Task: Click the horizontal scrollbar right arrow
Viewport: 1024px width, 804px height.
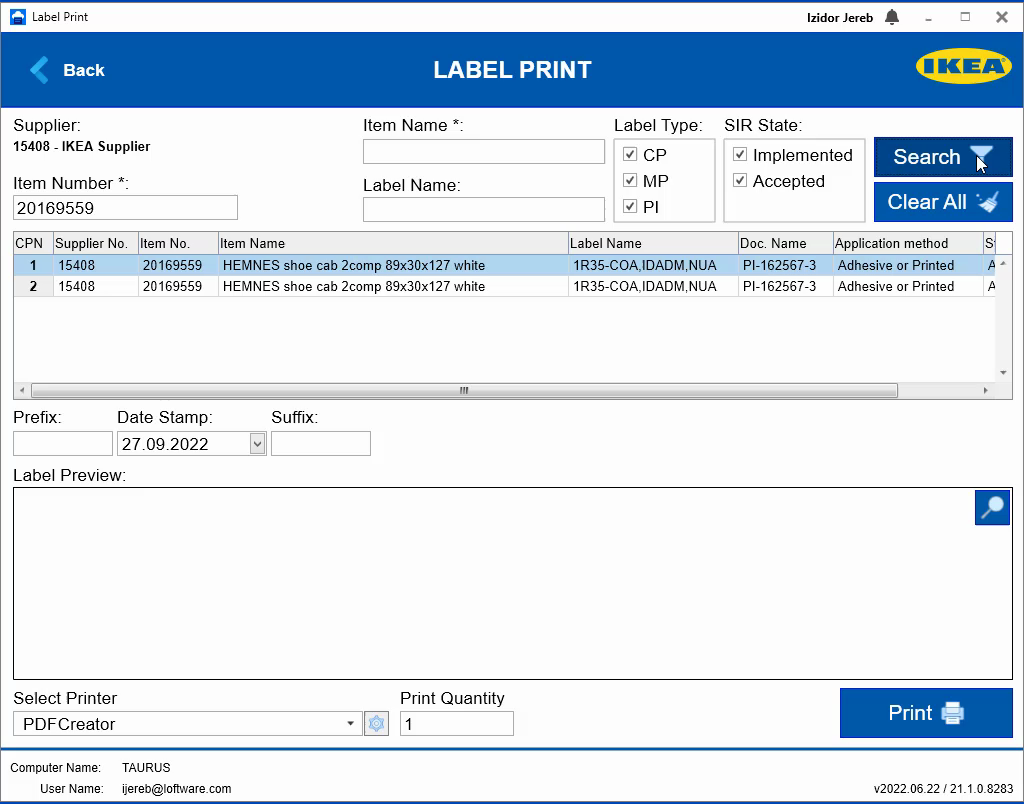Action: tap(985, 391)
